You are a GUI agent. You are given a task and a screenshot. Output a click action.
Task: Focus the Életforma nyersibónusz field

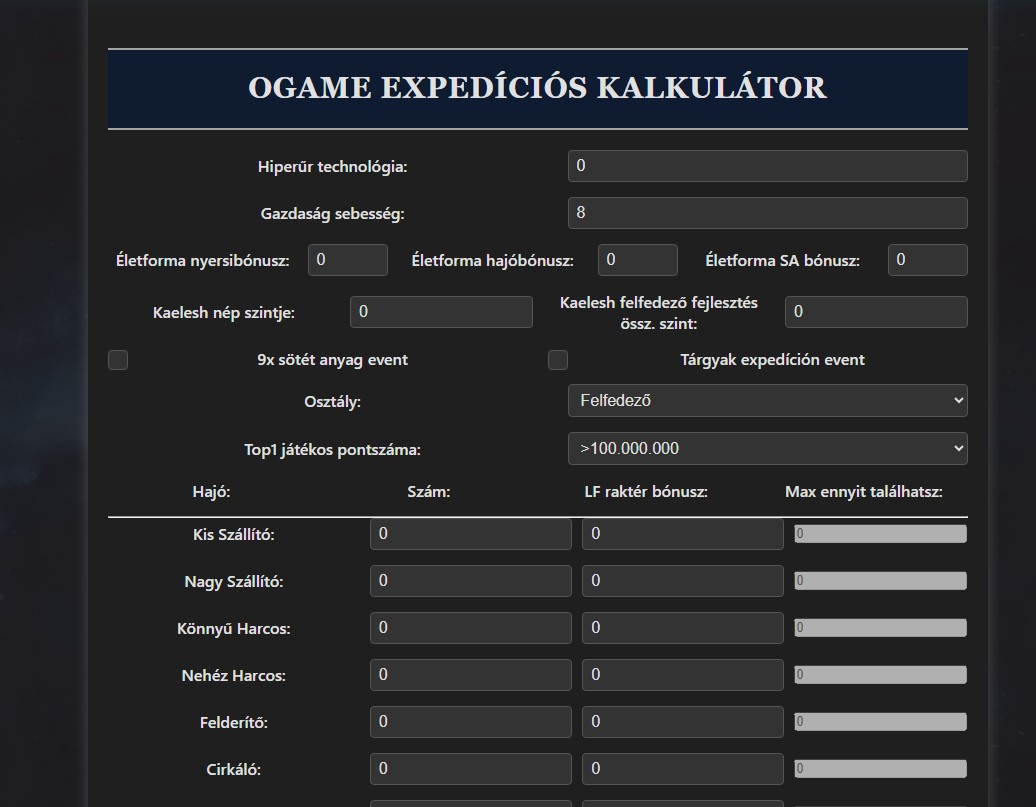(x=348, y=260)
